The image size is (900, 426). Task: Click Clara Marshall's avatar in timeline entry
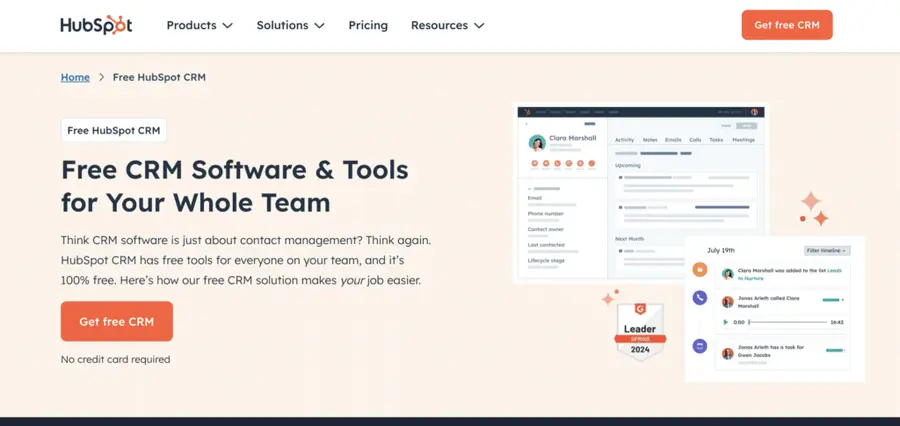coord(728,274)
